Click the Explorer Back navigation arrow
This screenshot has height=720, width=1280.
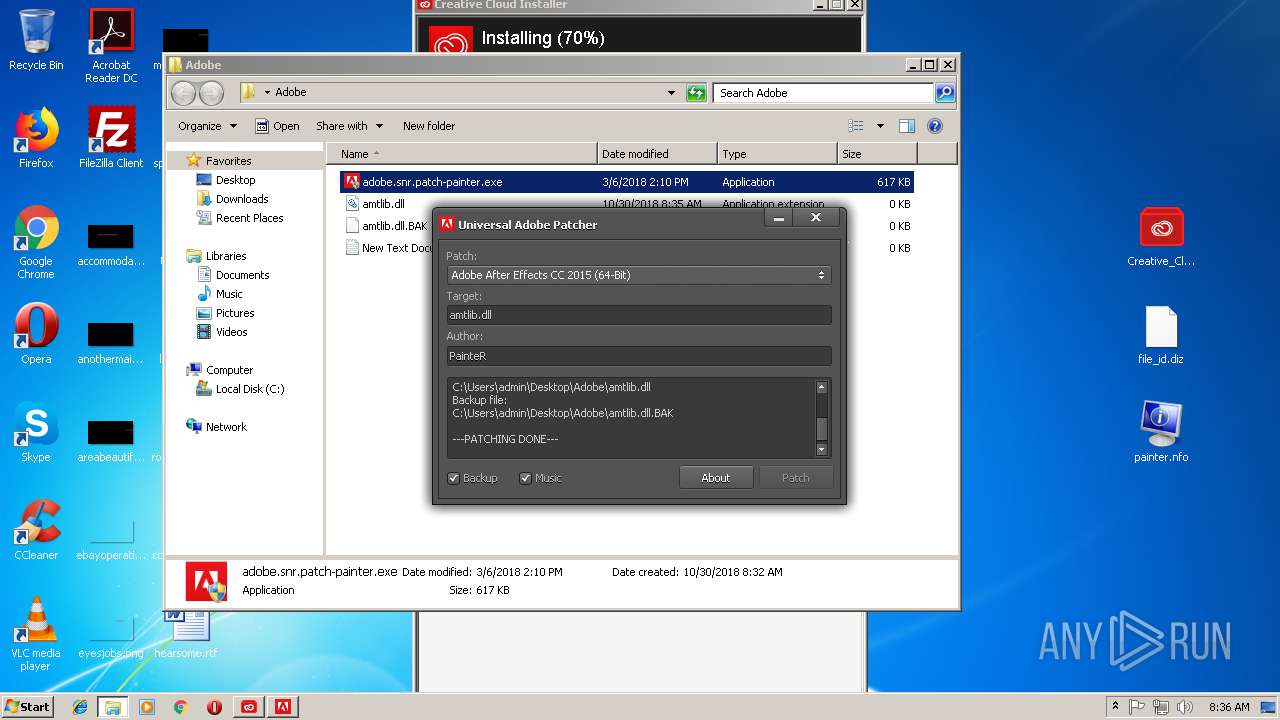click(x=183, y=93)
